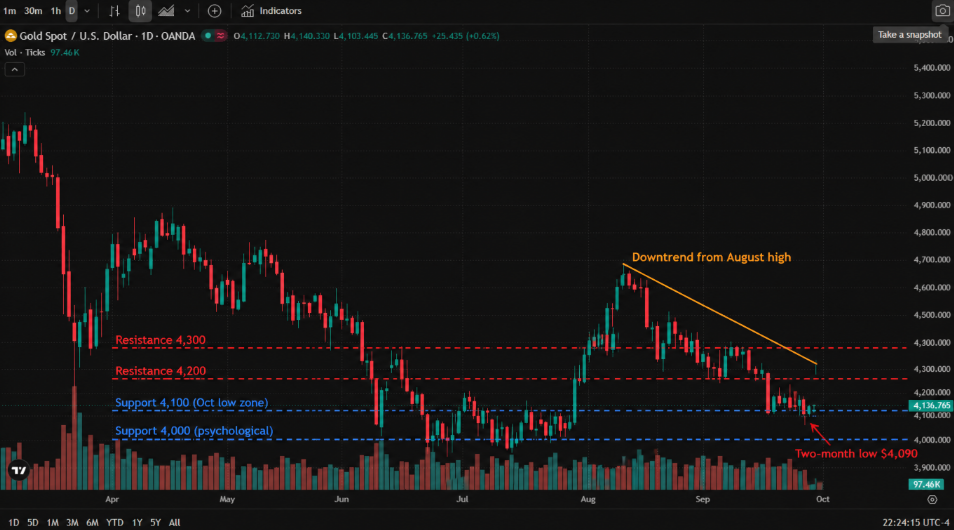
Task: Set date range to All
Action: [x=175, y=522]
